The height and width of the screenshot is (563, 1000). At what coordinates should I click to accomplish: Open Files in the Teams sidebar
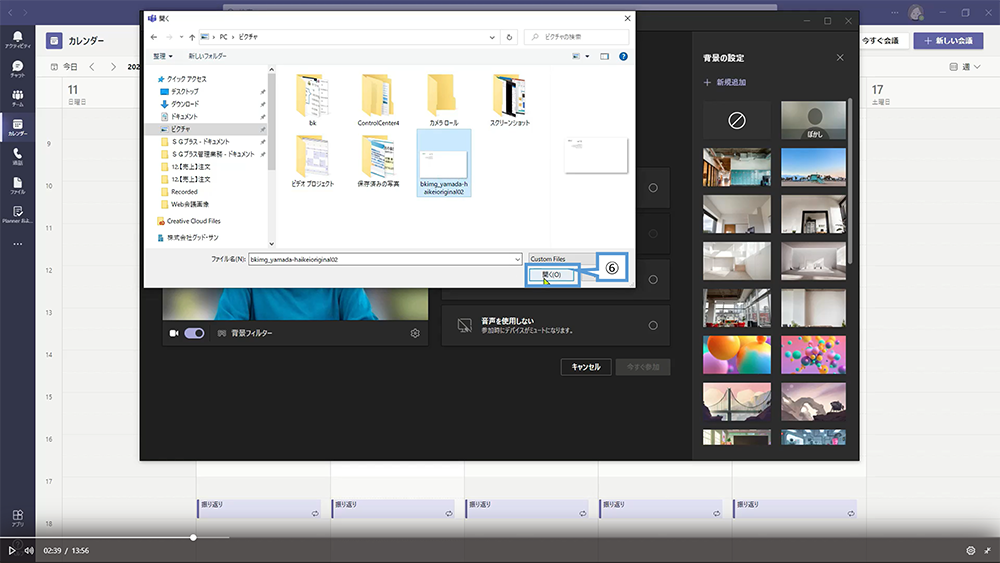point(17,186)
